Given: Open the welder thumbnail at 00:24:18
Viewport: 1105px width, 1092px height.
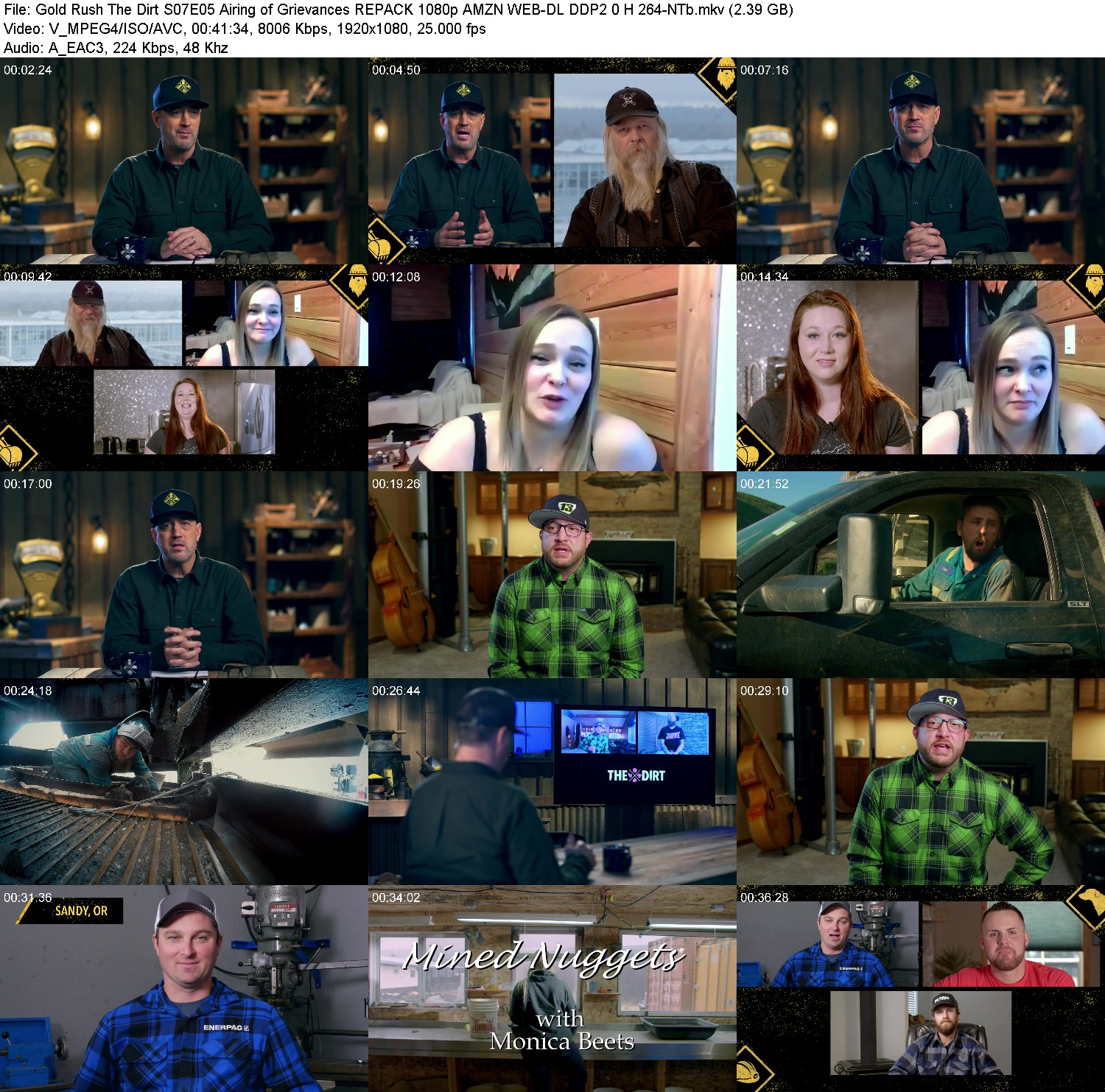Looking at the screenshot, I should tap(184, 782).
